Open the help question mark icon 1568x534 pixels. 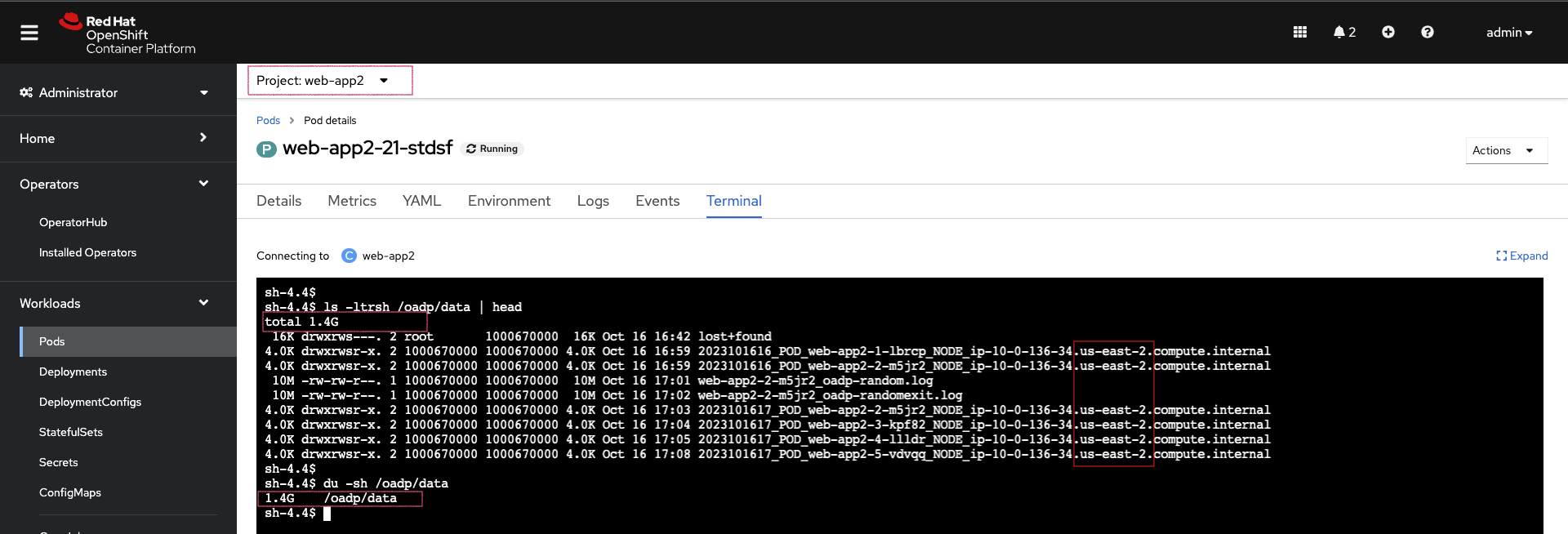tap(1427, 32)
